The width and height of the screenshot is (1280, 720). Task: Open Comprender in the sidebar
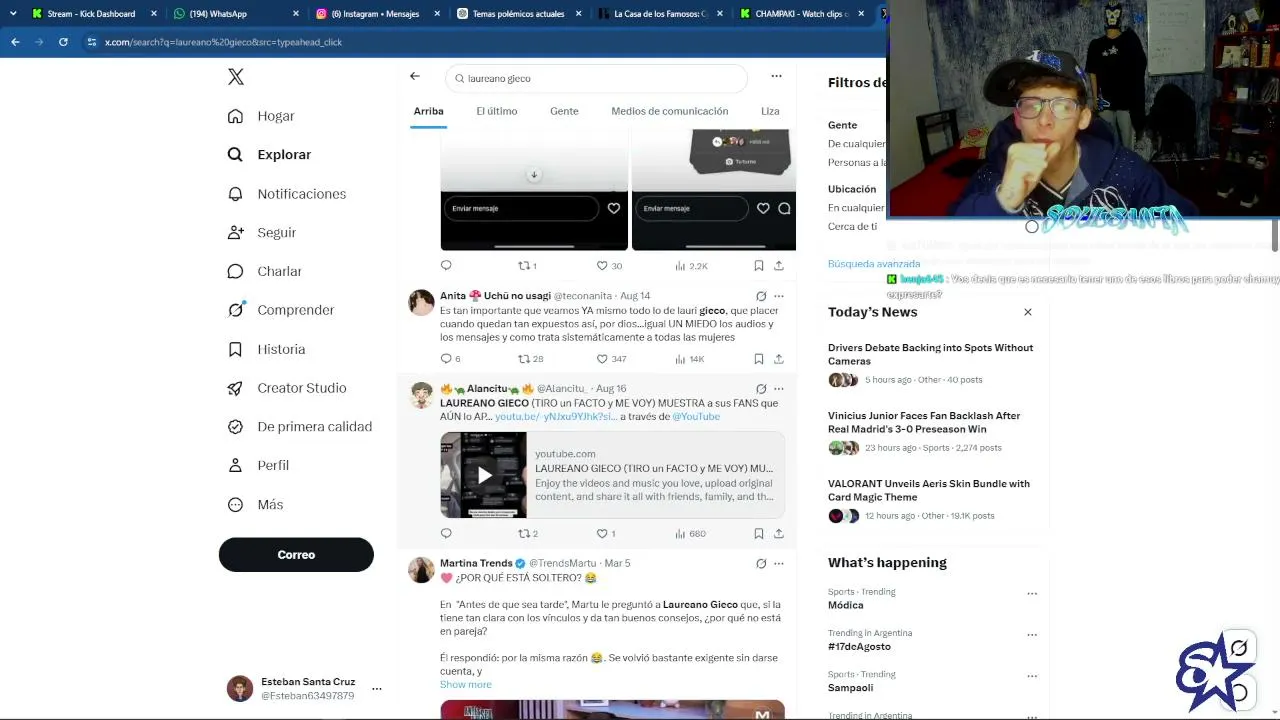pyautogui.click(x=281, y=310)
